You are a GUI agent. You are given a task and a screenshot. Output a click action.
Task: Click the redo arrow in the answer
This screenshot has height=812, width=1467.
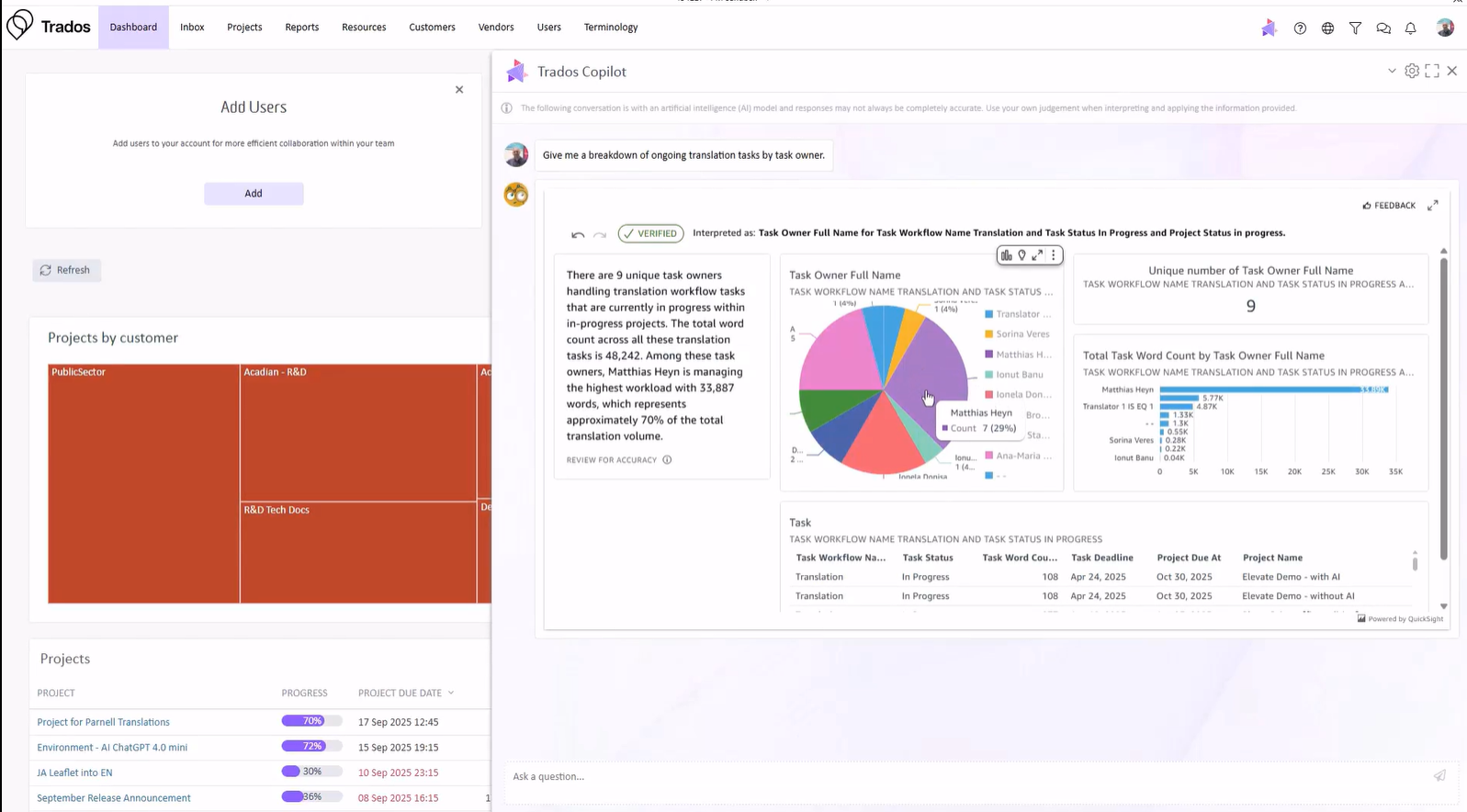(x=600, y=234)
